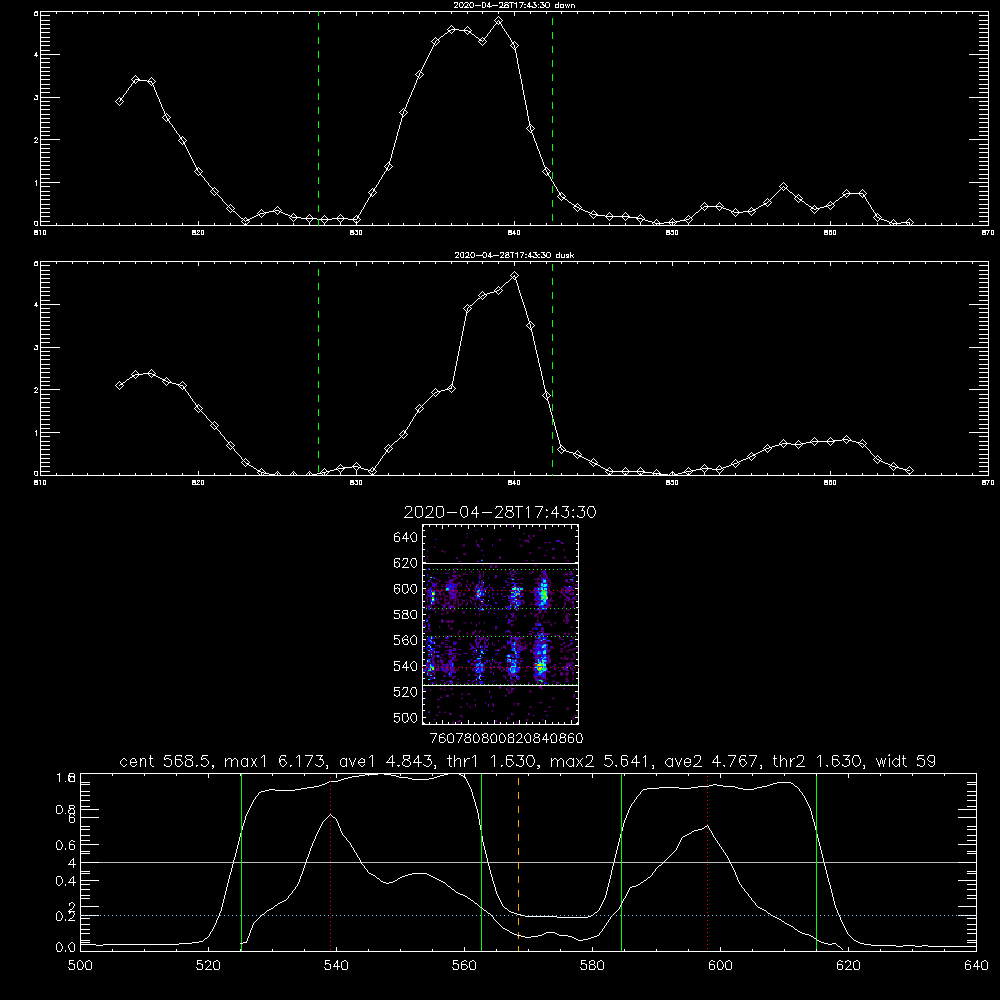1000x1000 pixels.
Task: Click the large timestamp title above the spectral image
Action: [x=500, y=512]
